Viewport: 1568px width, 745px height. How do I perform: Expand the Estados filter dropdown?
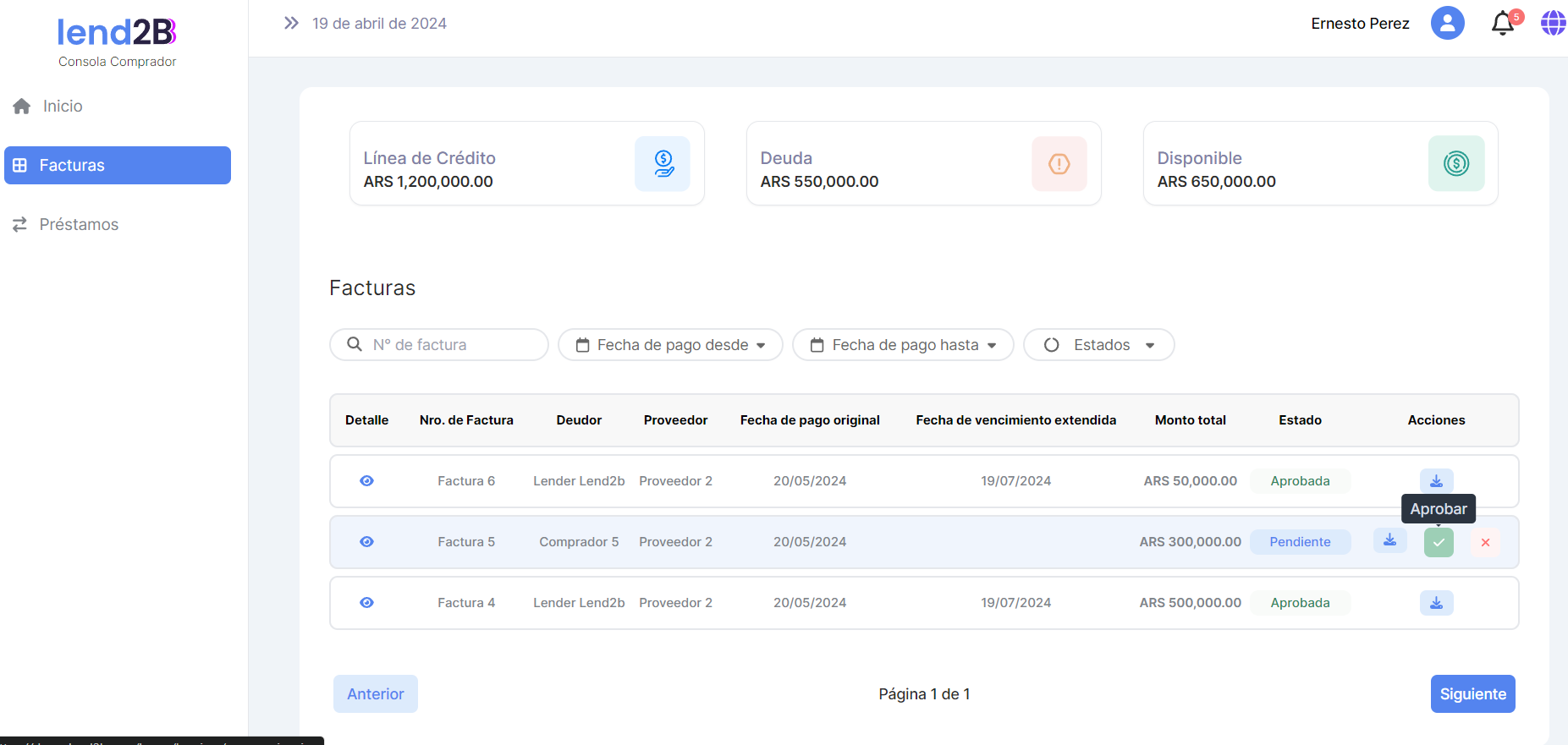pyautogui.click(x=1098, y=345)
